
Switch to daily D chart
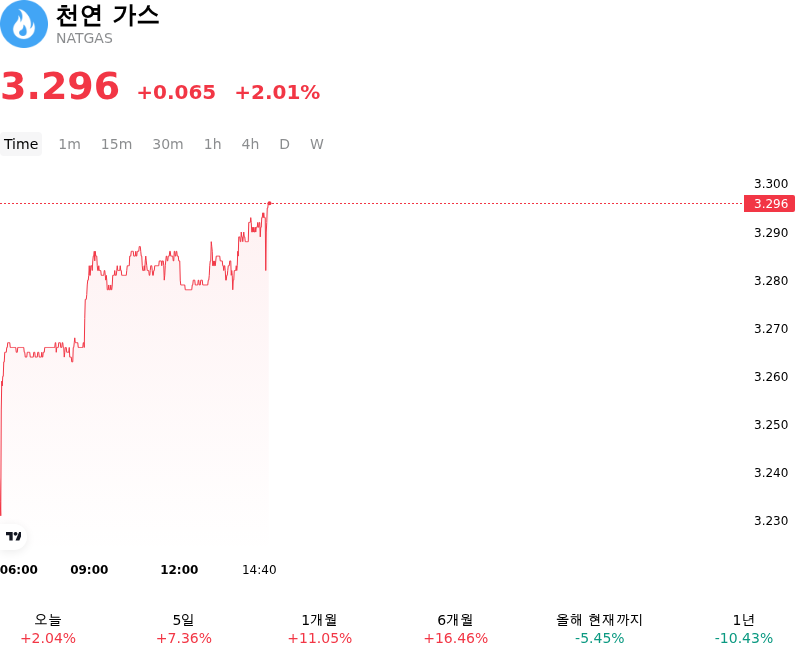(x=284, y=144)
